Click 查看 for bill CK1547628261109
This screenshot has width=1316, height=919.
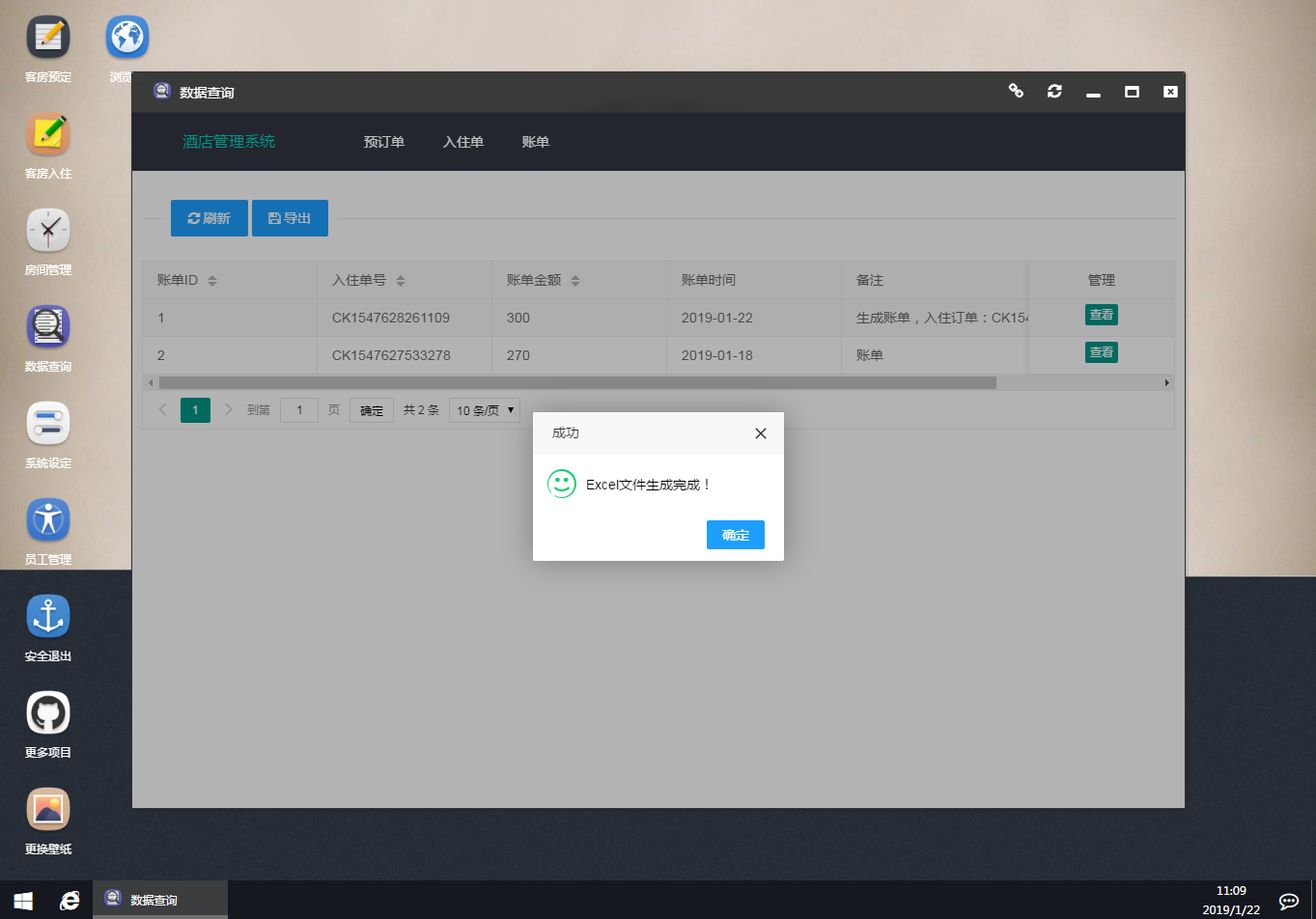tap(1102, 315)
